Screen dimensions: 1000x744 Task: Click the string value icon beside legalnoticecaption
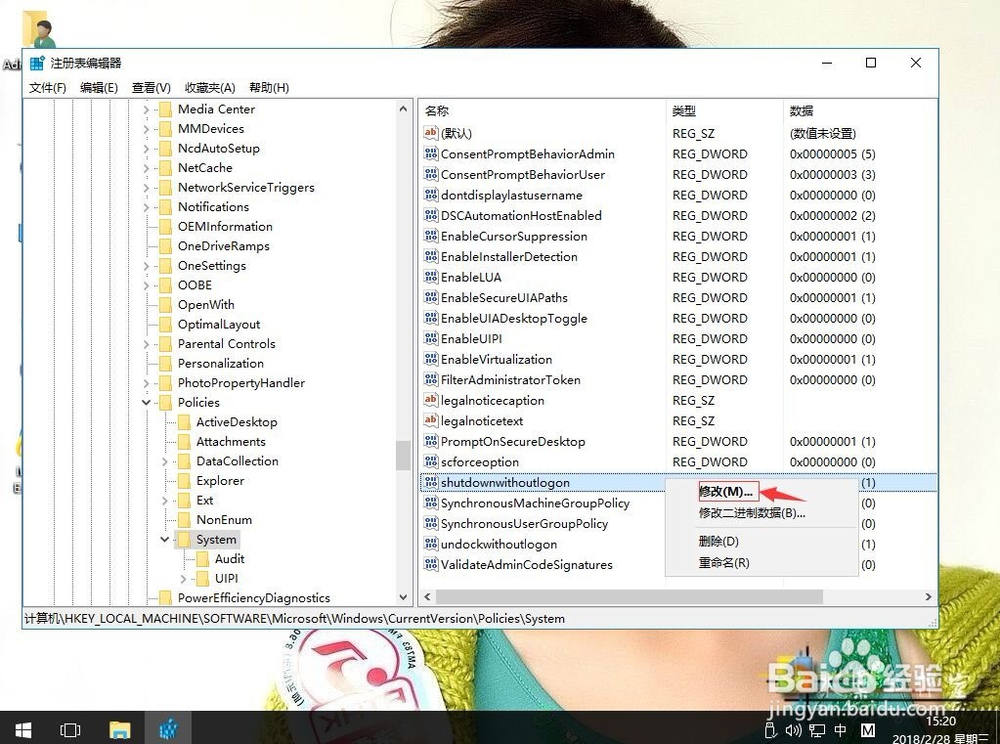430,400
